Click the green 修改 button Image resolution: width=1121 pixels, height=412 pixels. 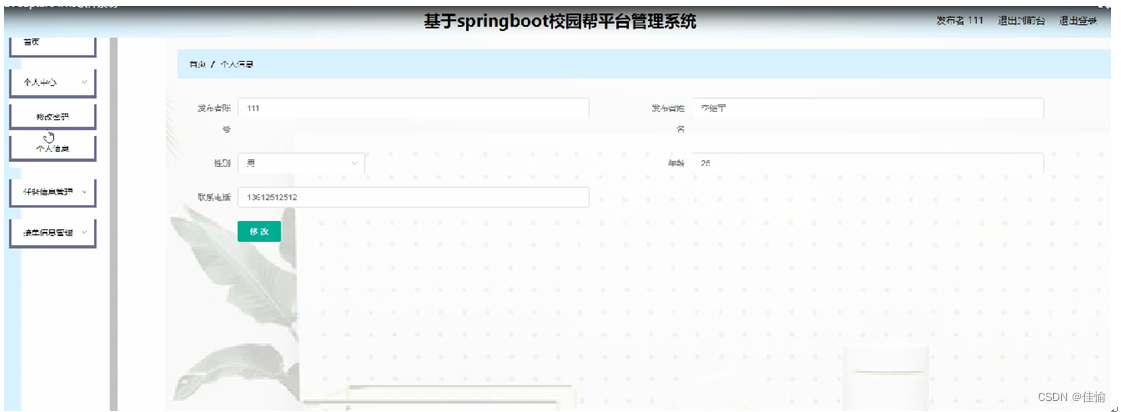(259, 232)
